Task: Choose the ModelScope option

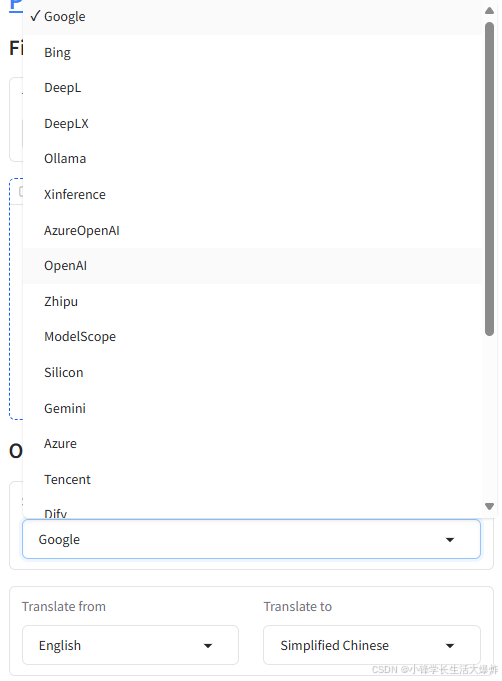Action: pos(252,337)
